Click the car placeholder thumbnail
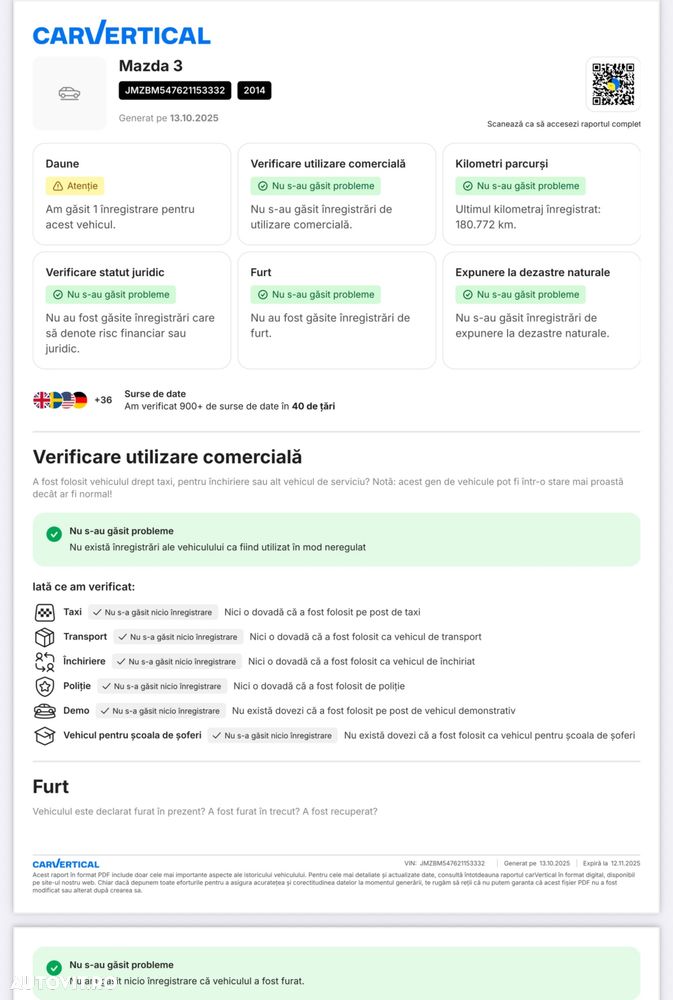This screenshot has width=673, height=1000. click(69, 93)
